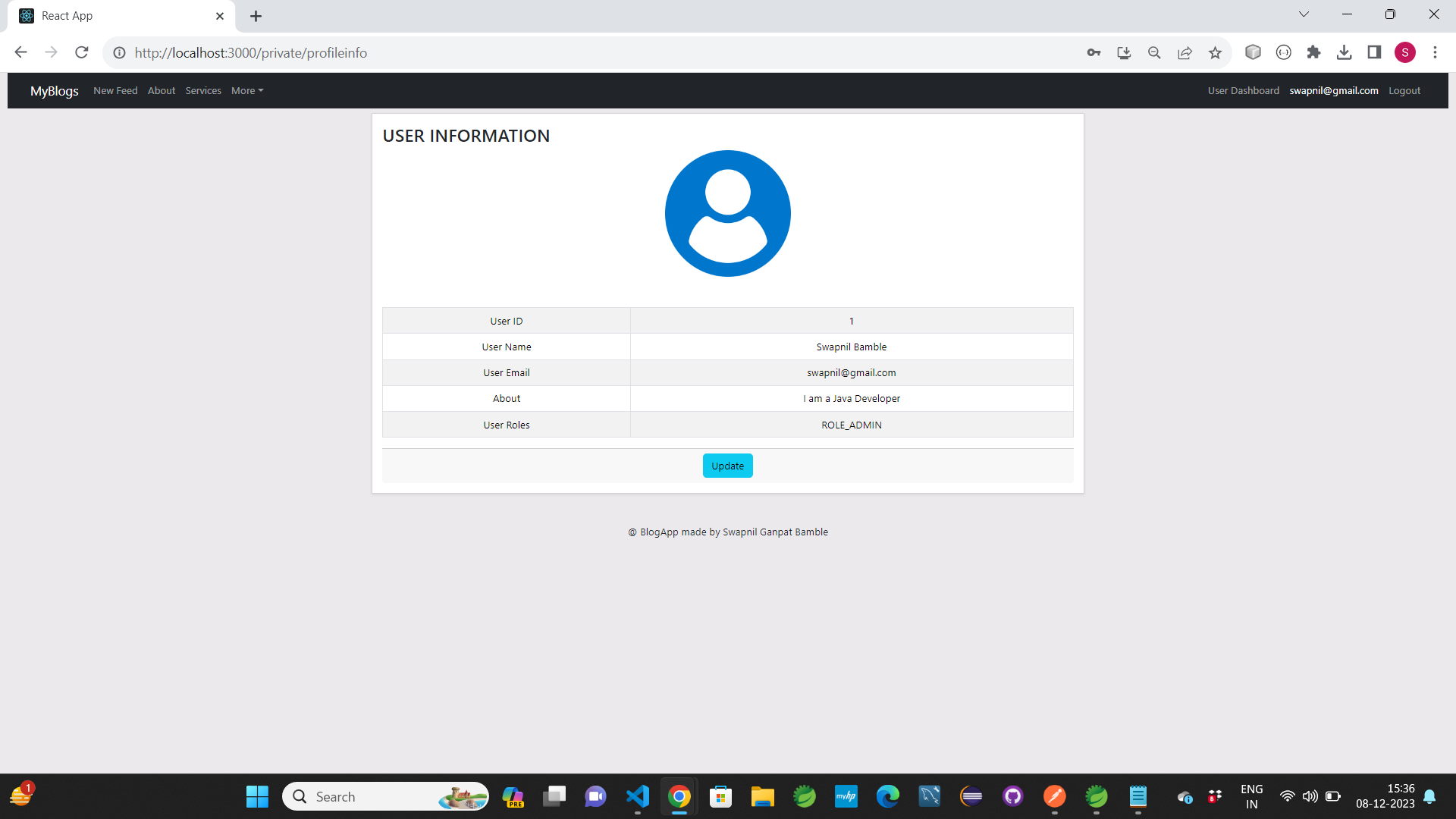
Task: Expand the More dropdown in navbar
Action: tap(247, 90)
